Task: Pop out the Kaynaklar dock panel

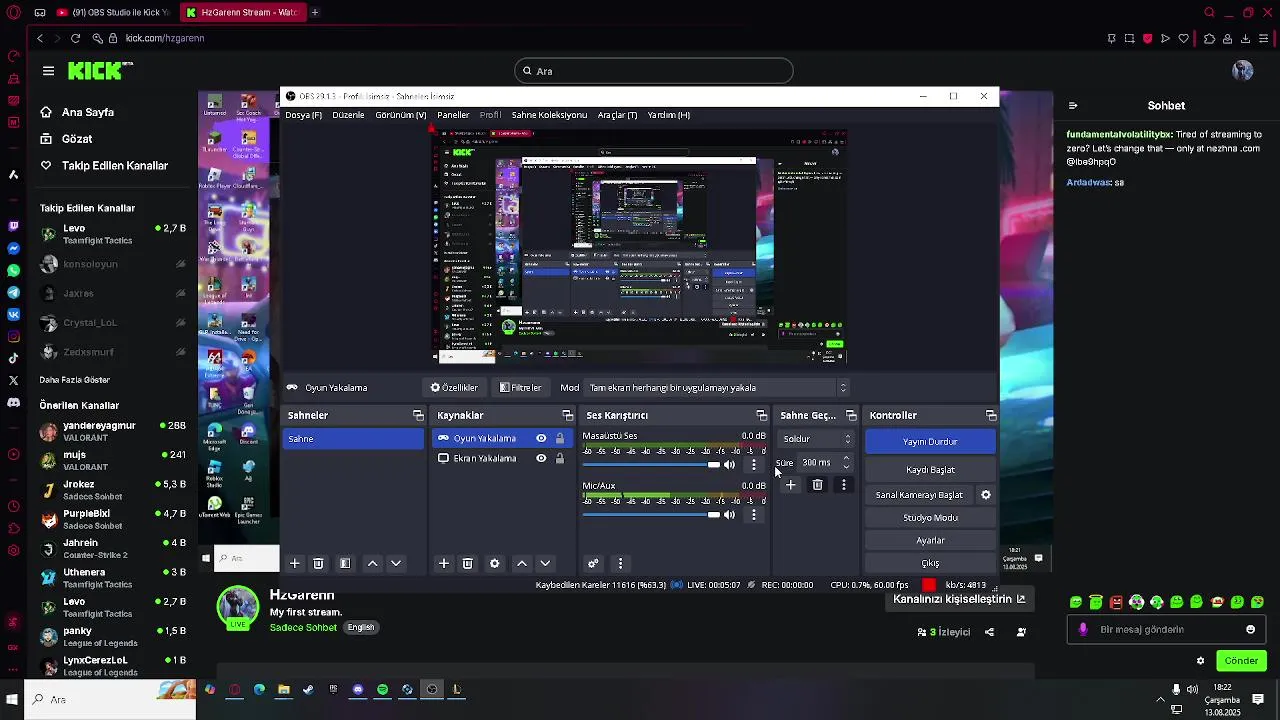Action: tap(567, 415)
